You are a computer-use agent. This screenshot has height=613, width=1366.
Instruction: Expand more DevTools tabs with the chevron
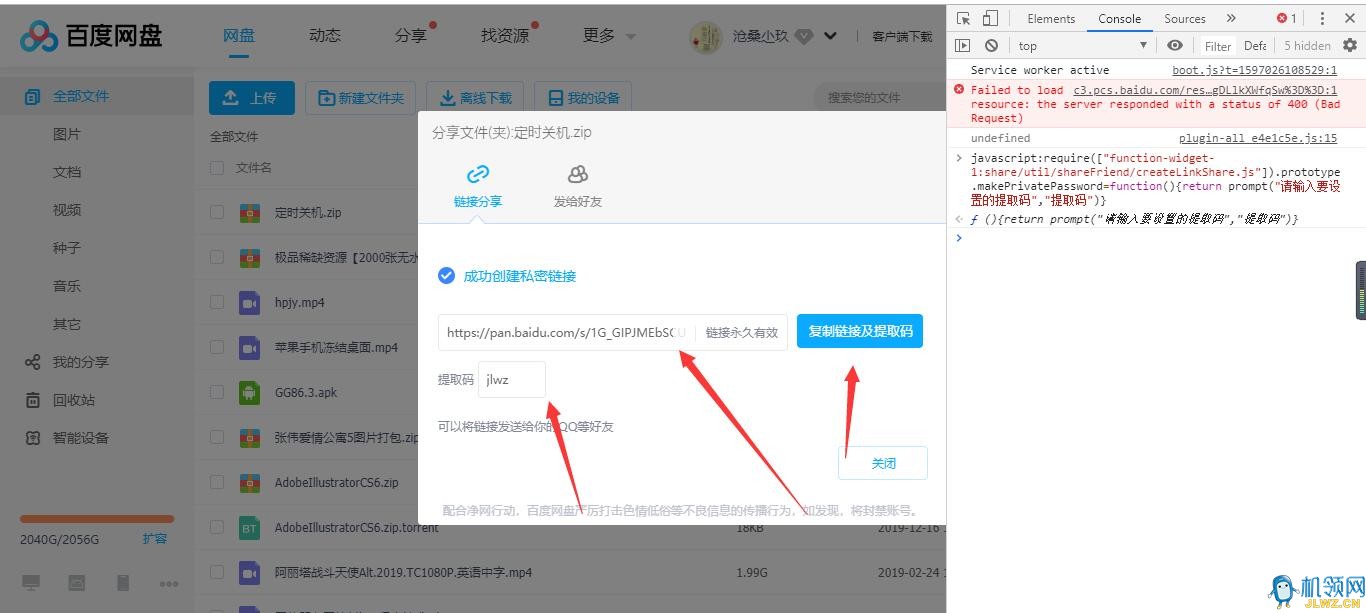1231,18
